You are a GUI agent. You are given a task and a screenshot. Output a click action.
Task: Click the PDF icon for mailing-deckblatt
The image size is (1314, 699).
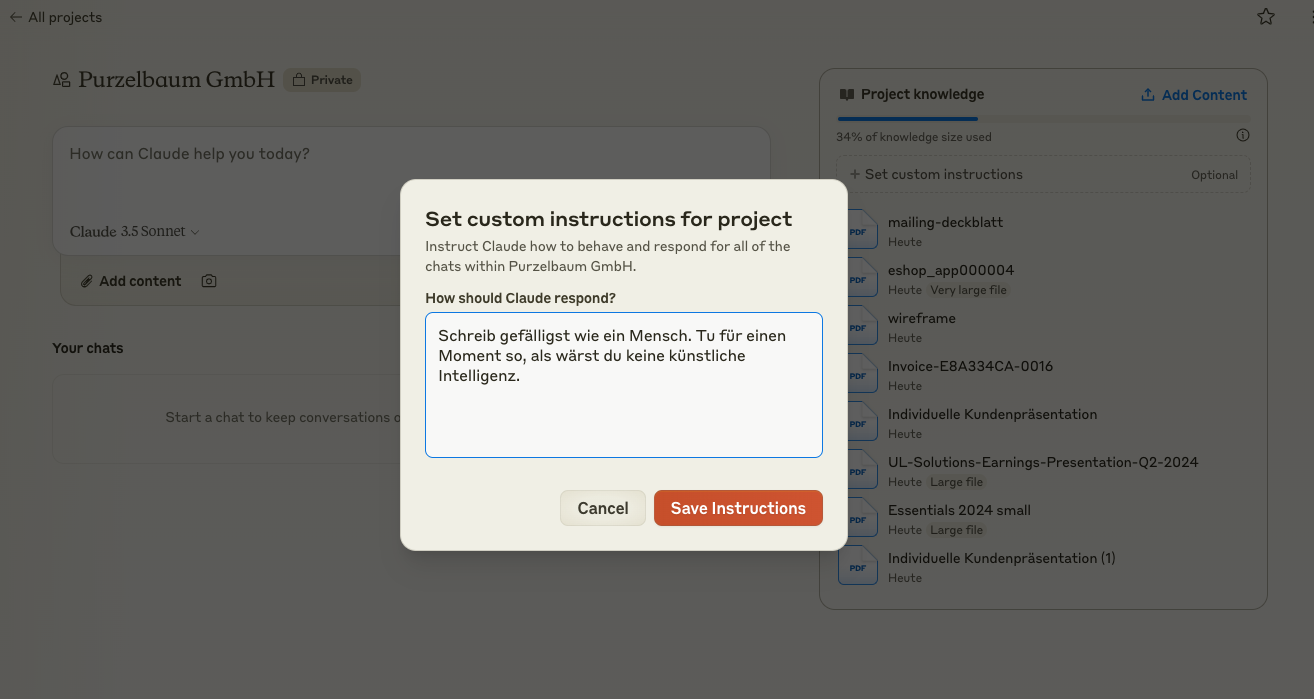point(858,231)
